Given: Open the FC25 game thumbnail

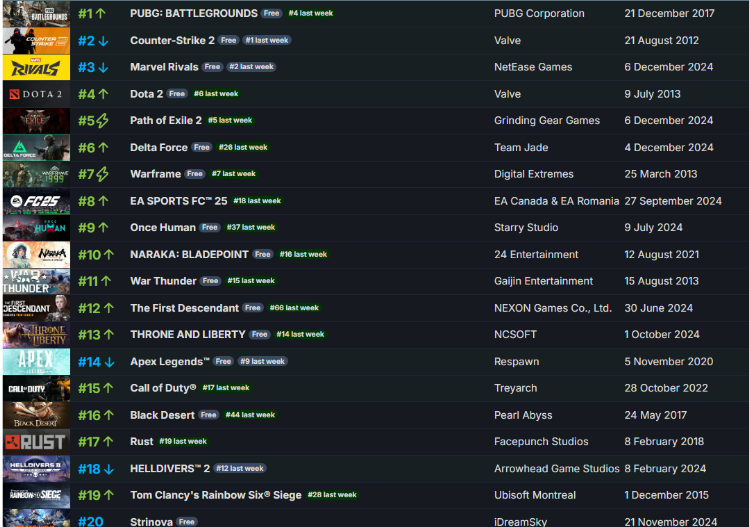Looking at the screenshot, I should pyautogui.click(x=36, y=201).
